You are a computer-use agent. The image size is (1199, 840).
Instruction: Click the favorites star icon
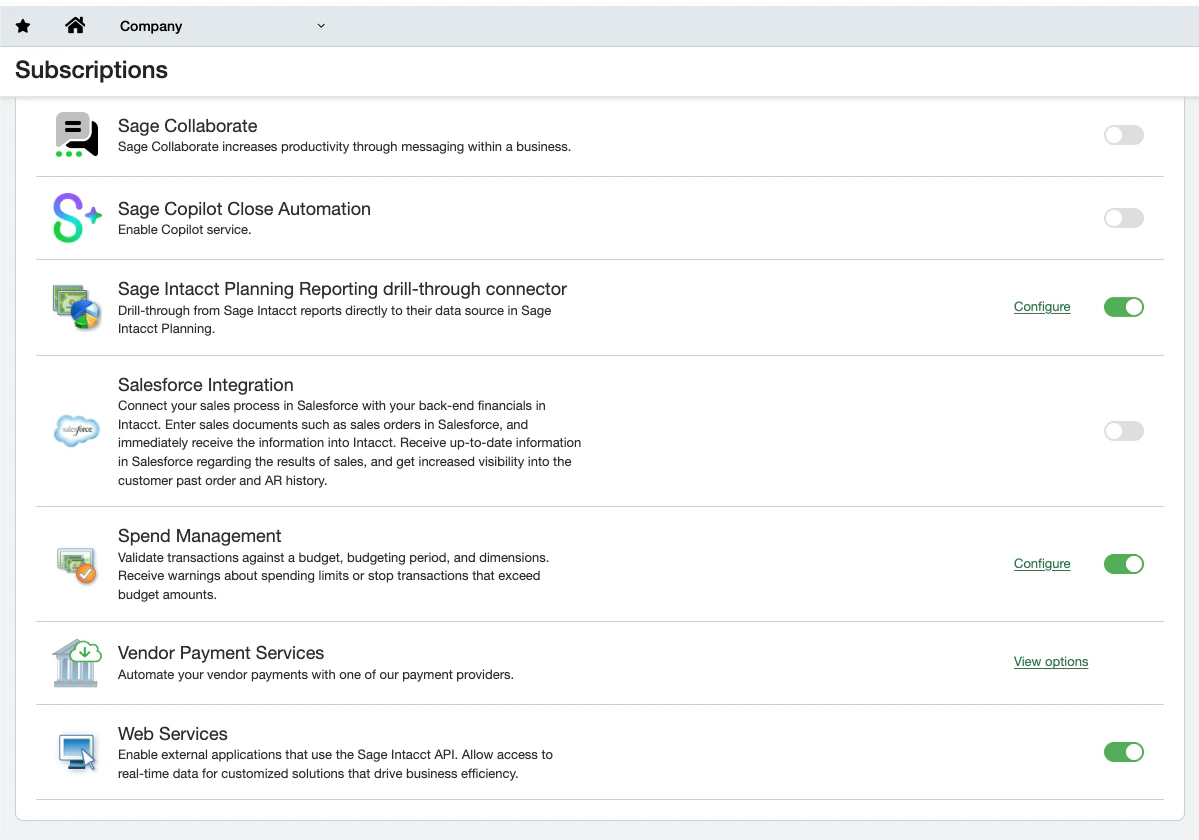23,26
